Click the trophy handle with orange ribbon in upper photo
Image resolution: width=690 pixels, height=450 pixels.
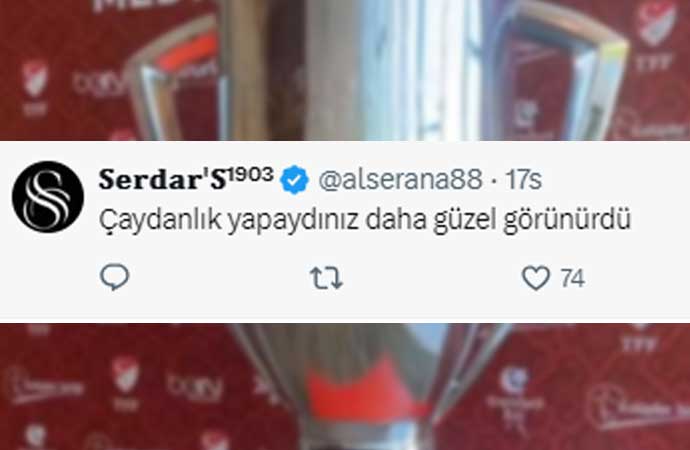[x=176, y=81]
